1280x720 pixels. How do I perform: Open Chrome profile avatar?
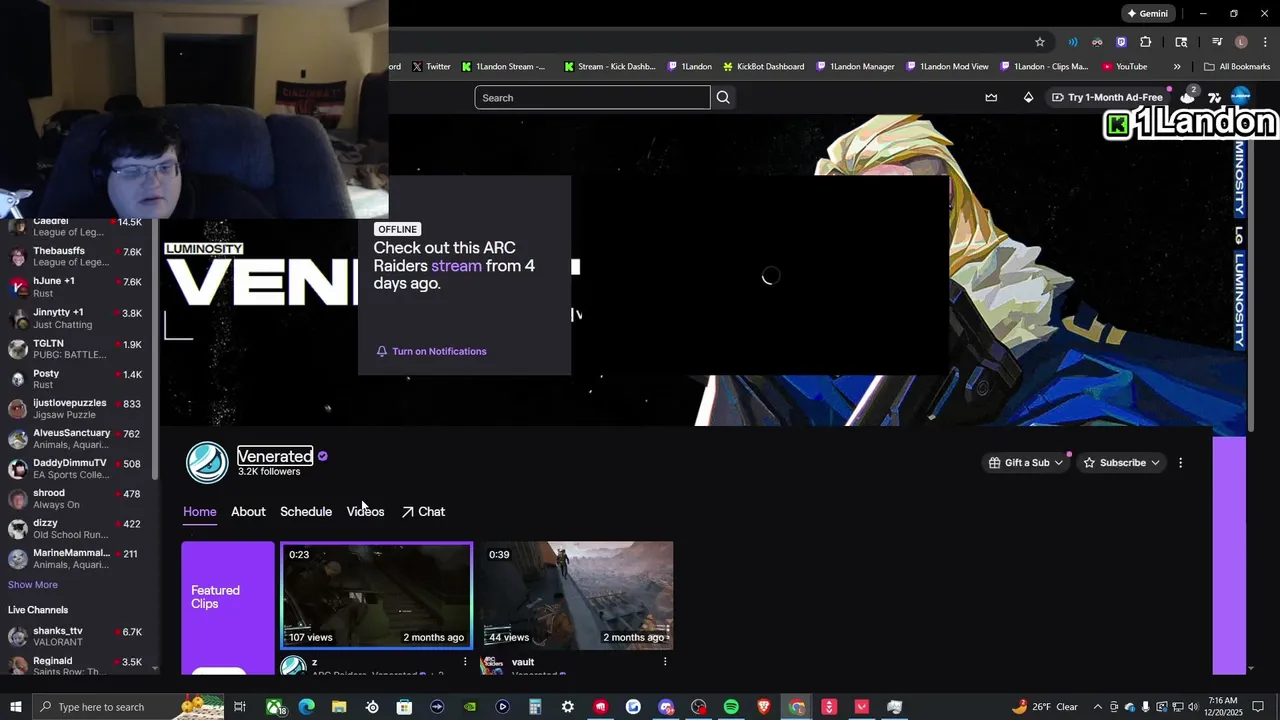tap(1241, 42)
